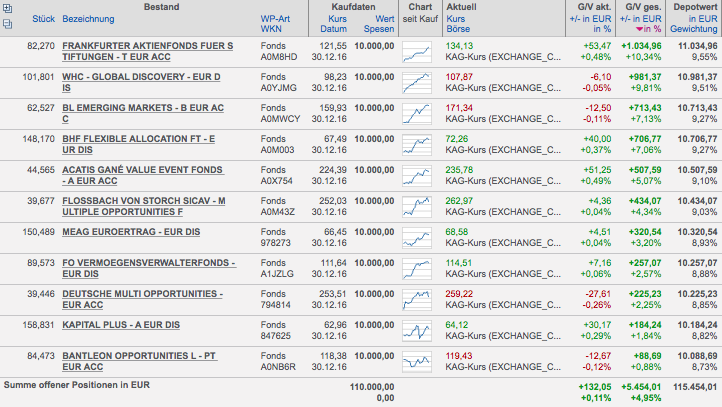Click current price 235,78

[459, 170]
